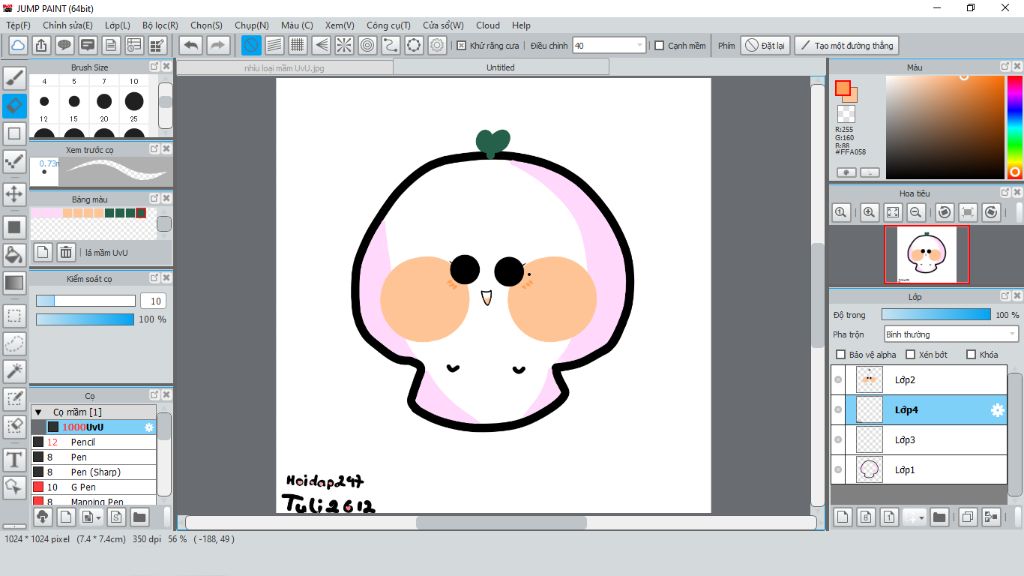
Task: Enable the radial snap guide icon
Action: pyautogui.click(x=343, y=45)
